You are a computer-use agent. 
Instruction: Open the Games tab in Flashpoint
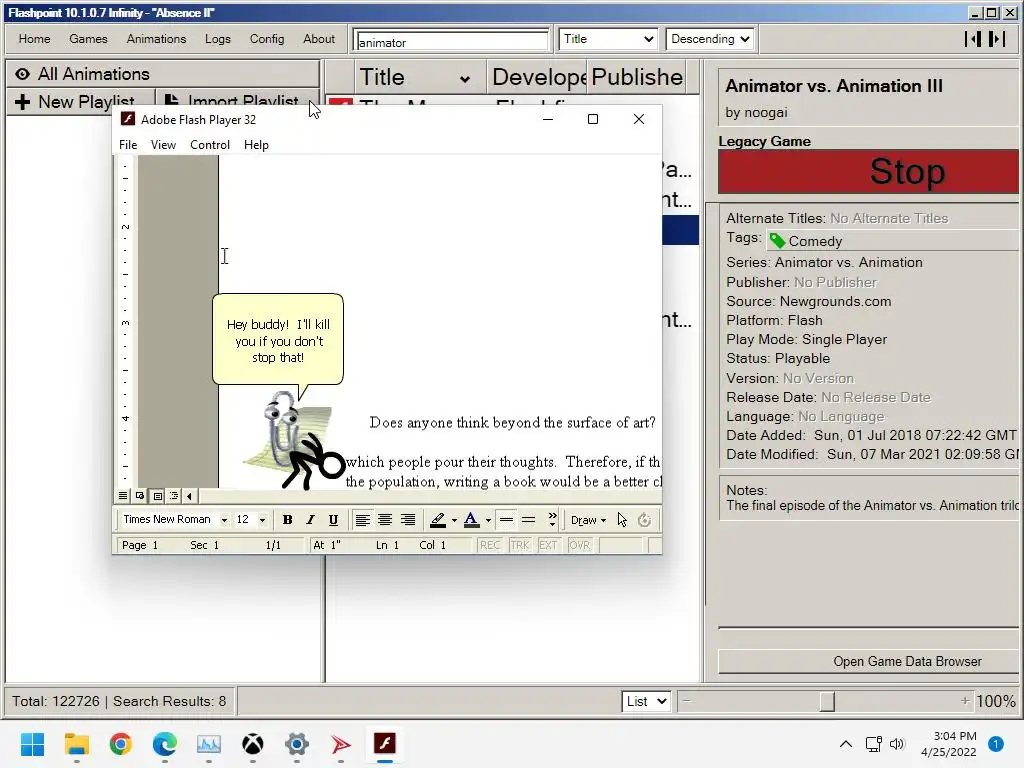click(x=88, y=39)
